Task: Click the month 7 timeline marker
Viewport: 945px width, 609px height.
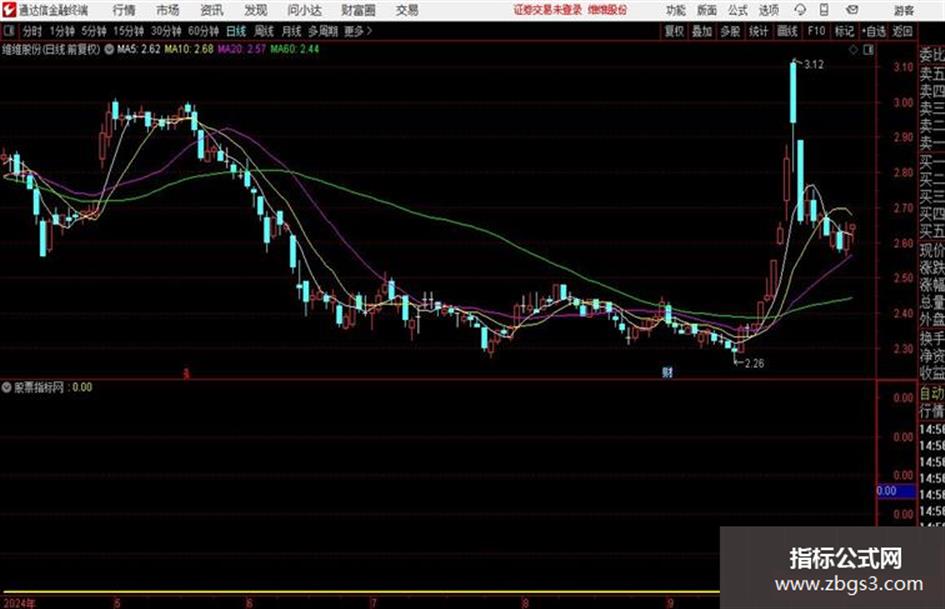Action: coord(374,603)
